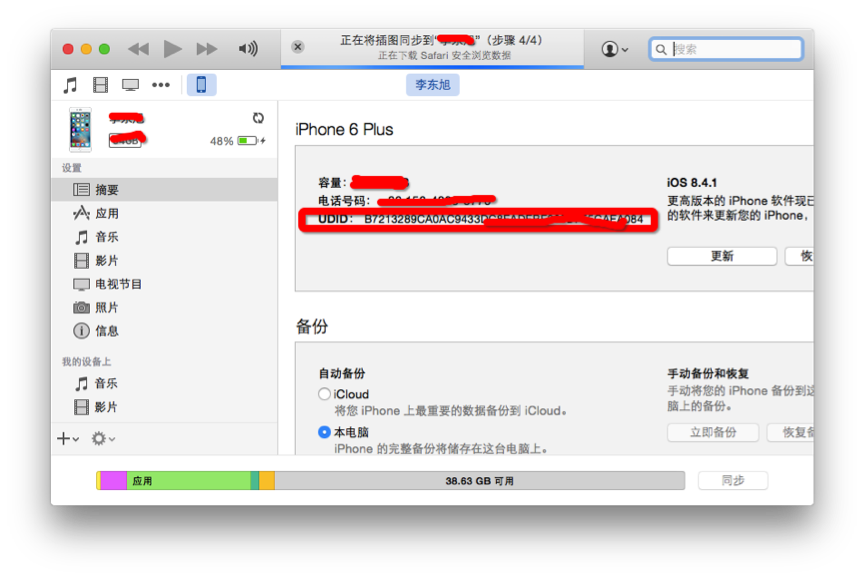The height and width of the screenshot is (579, 865).
Task: Select the iPhone device button
Action: click(201, 85)
